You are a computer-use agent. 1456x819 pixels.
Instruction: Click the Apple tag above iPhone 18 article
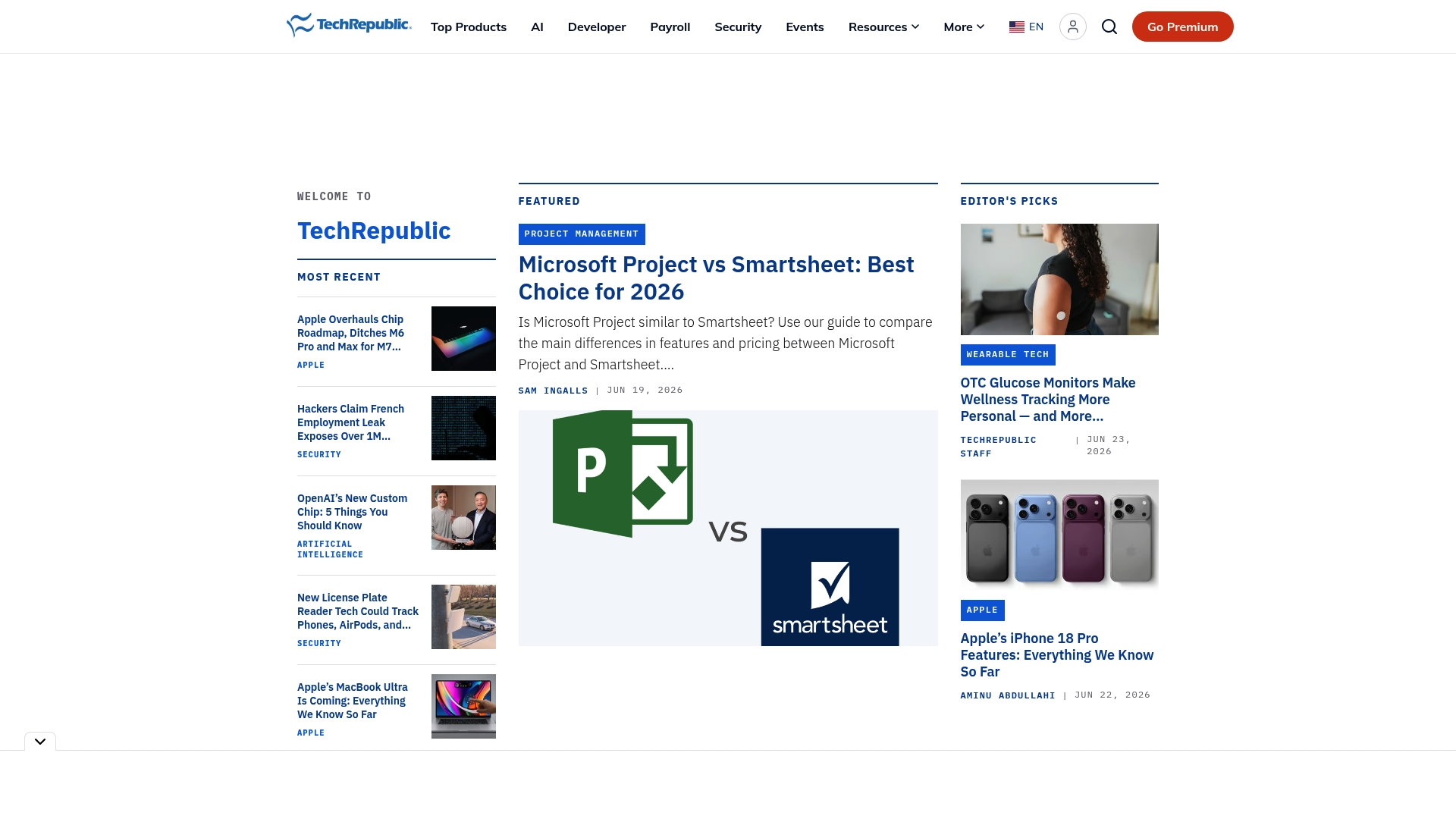tap(982, 610)
